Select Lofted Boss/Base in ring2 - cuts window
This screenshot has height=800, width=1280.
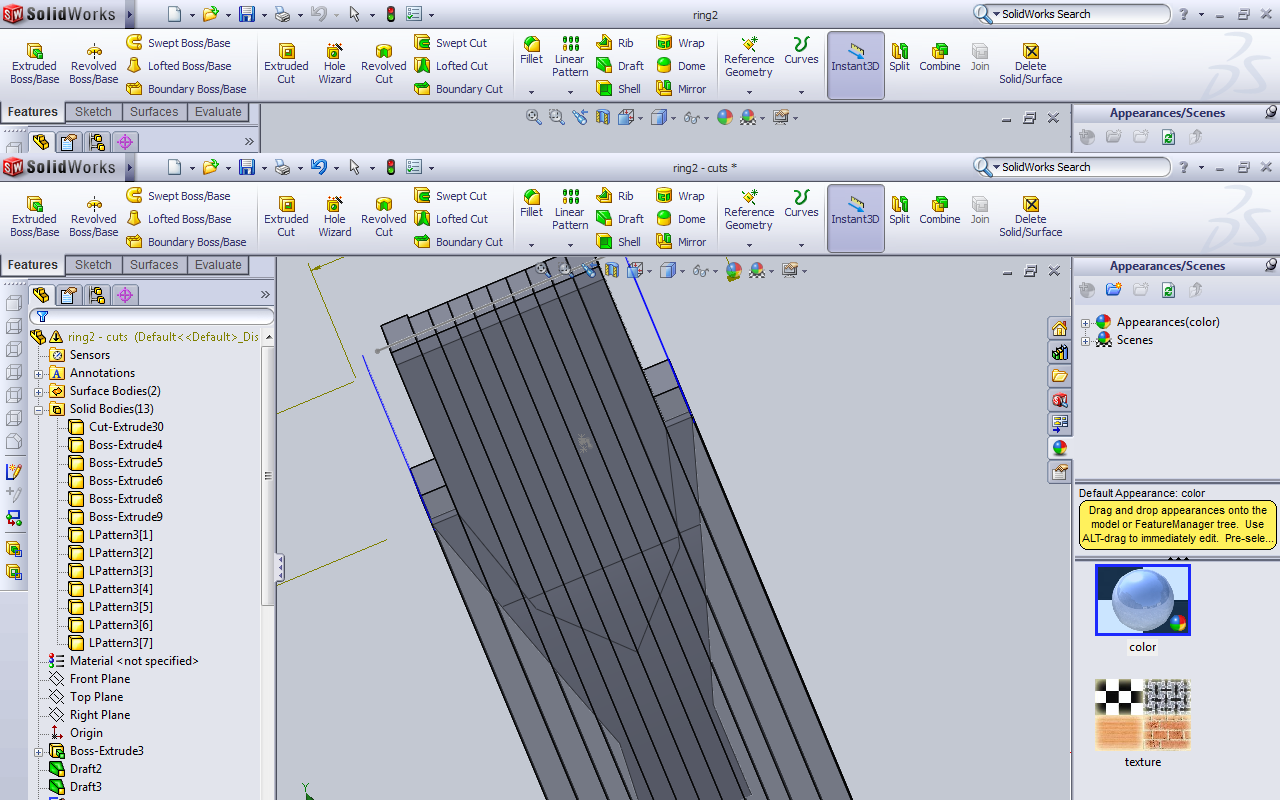click(x=178, y=219)
